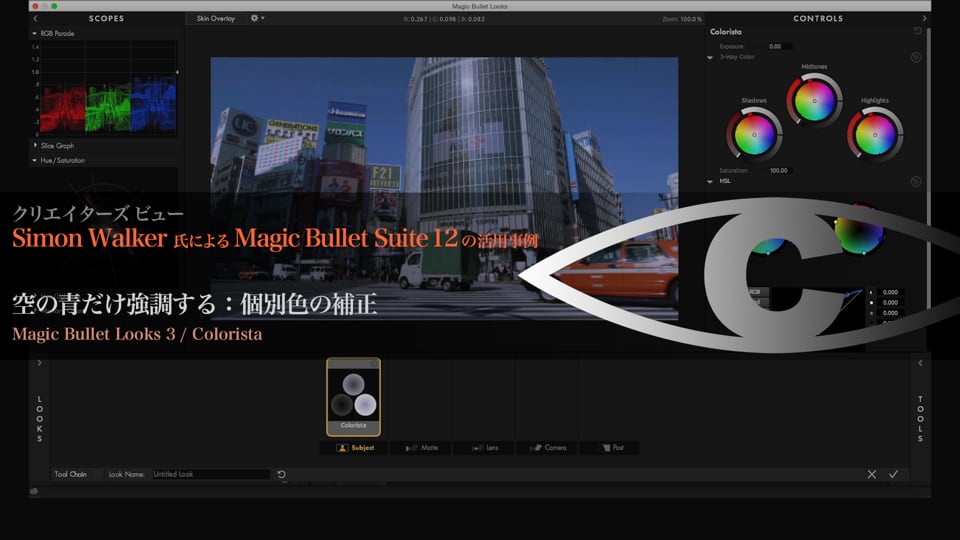Open the LOOKS vertical panel

tap(40, 419)
